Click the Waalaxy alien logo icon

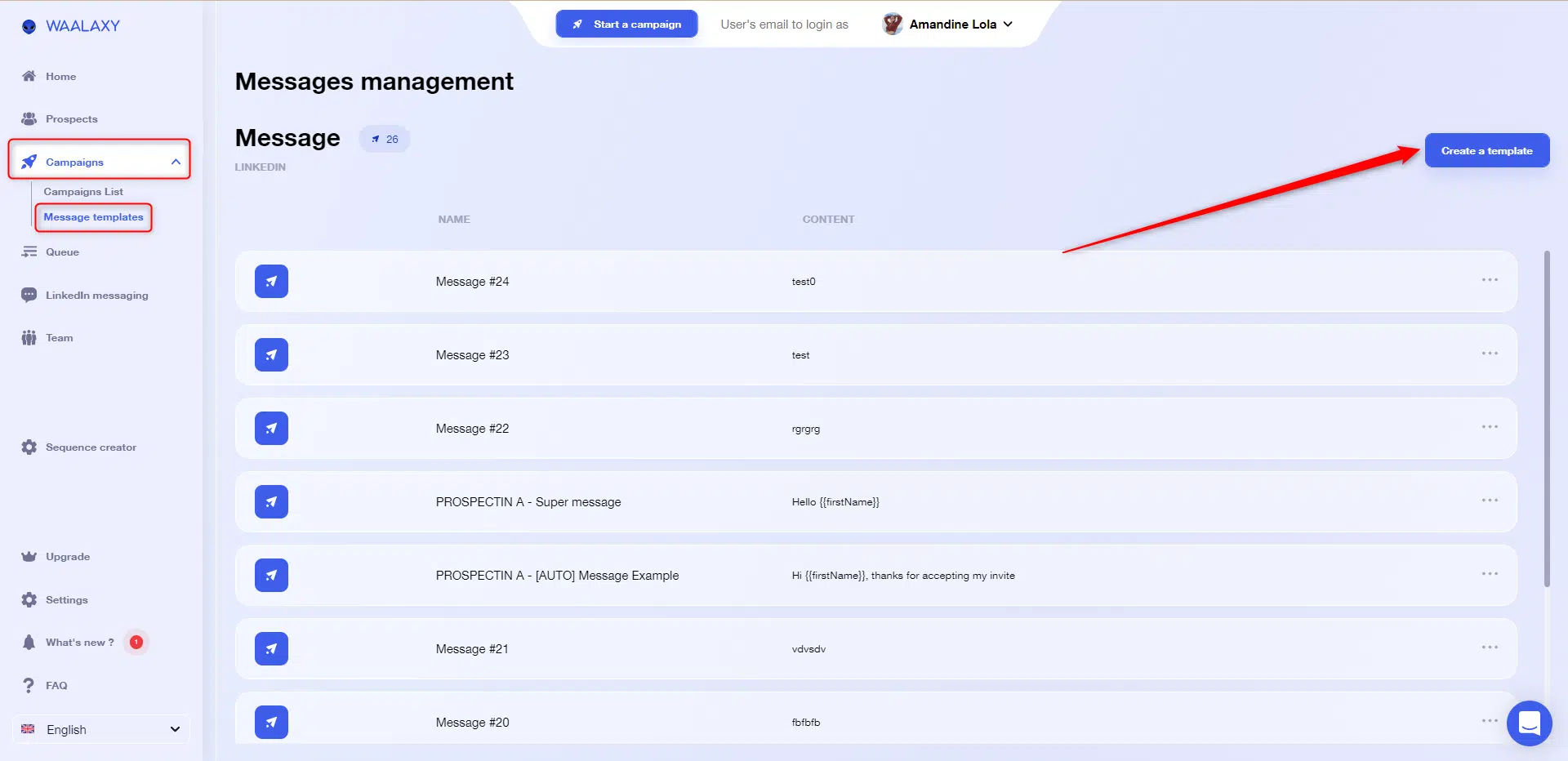[29, 26]
